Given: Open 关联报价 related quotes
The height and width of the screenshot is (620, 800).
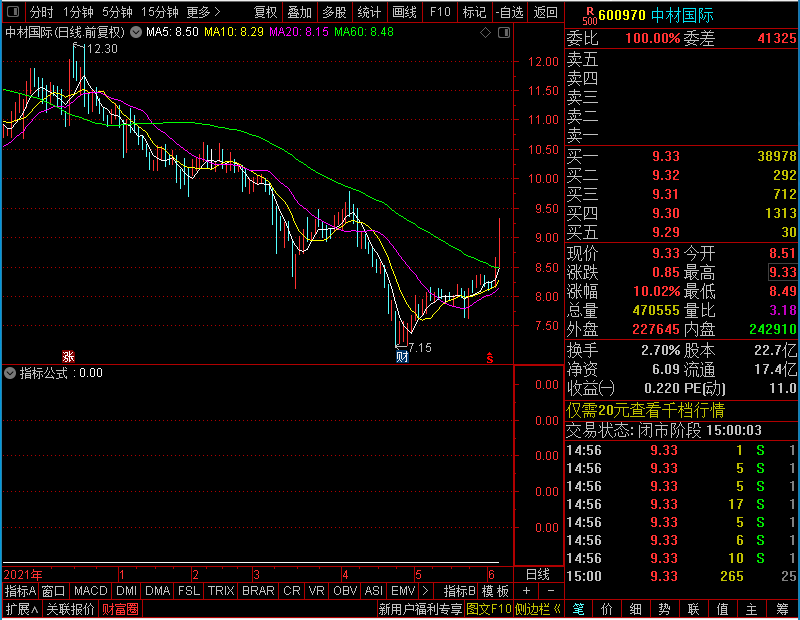Looking at the screenshot, I should (70, 609).
